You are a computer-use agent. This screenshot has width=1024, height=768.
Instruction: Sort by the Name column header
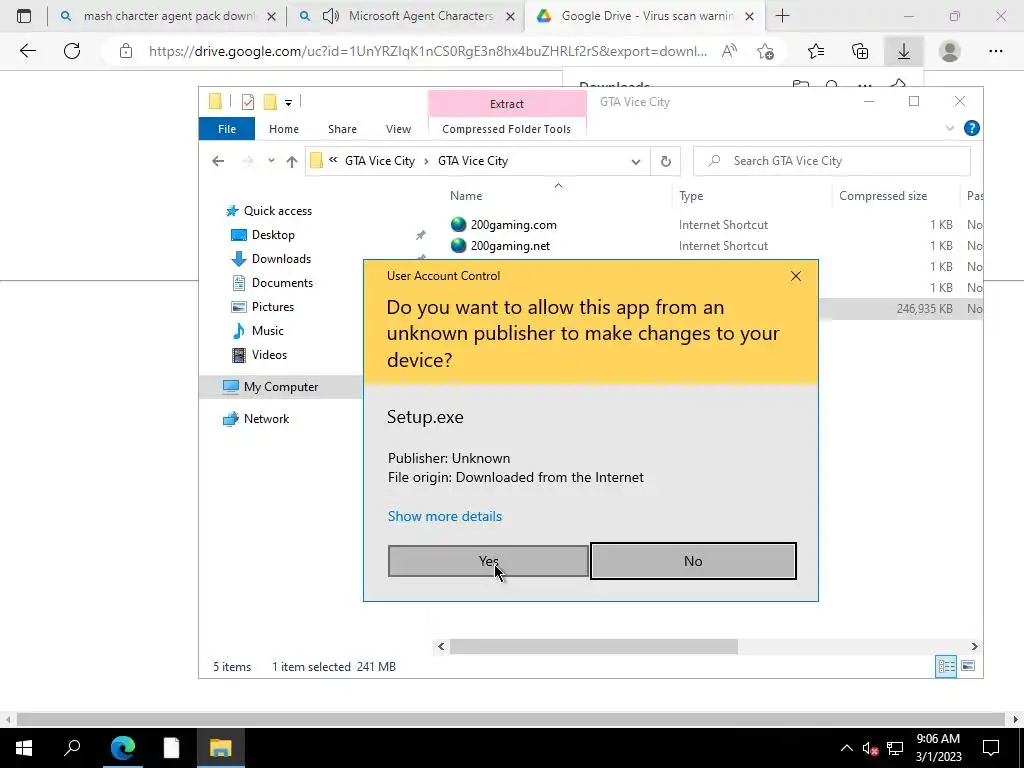tap(466, 196)
